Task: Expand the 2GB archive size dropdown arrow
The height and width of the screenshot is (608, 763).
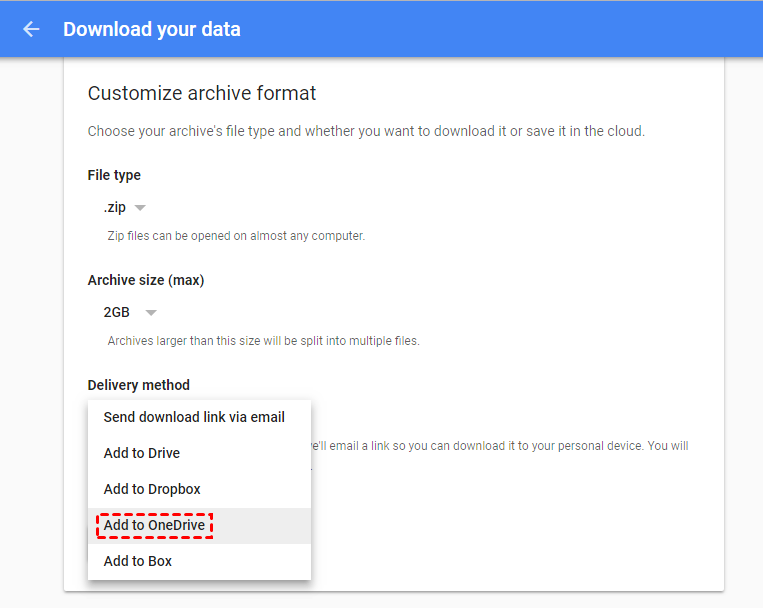Action: click(x=151, y=312)
